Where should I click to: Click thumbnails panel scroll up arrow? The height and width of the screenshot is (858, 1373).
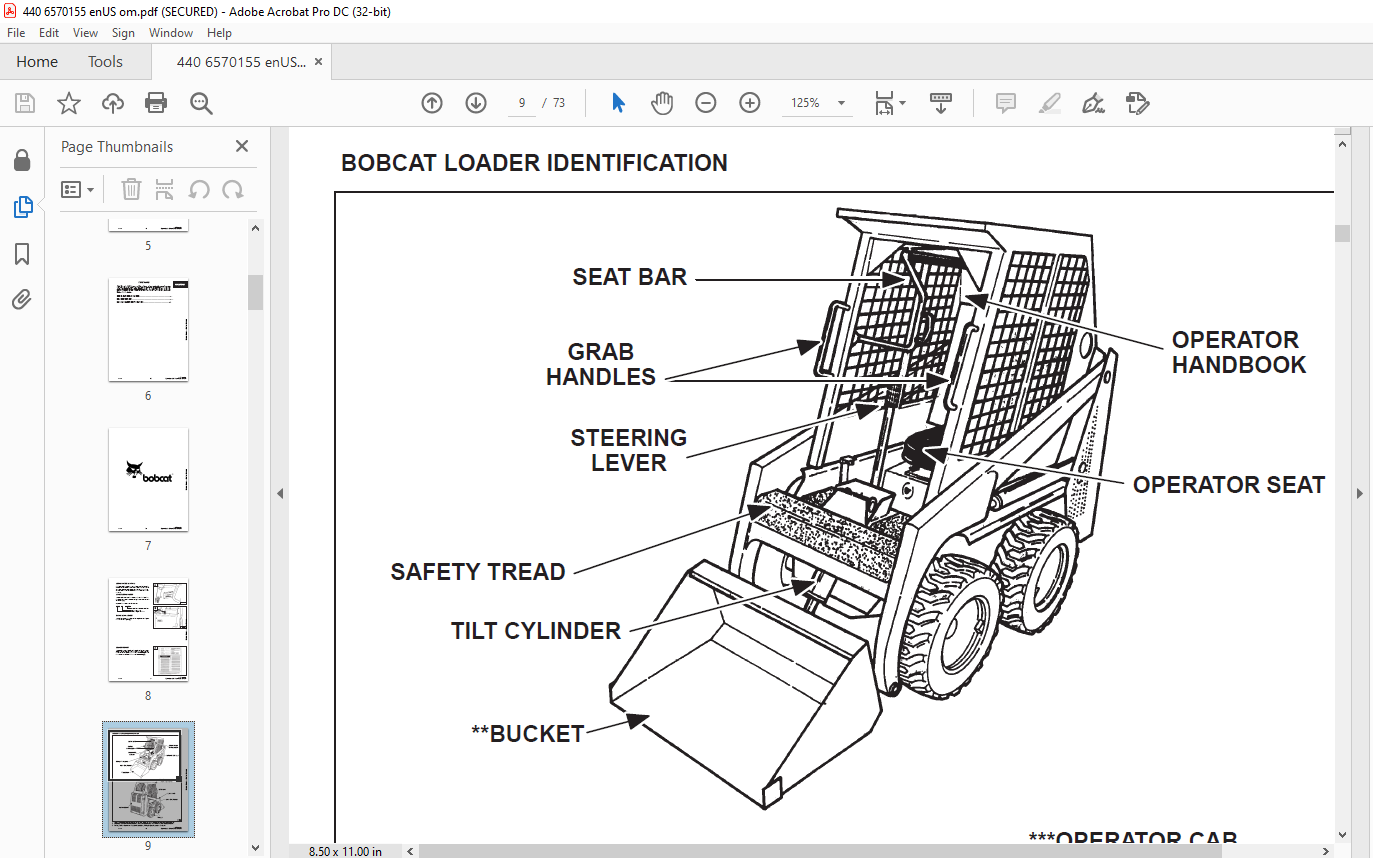tap(255, 227)
